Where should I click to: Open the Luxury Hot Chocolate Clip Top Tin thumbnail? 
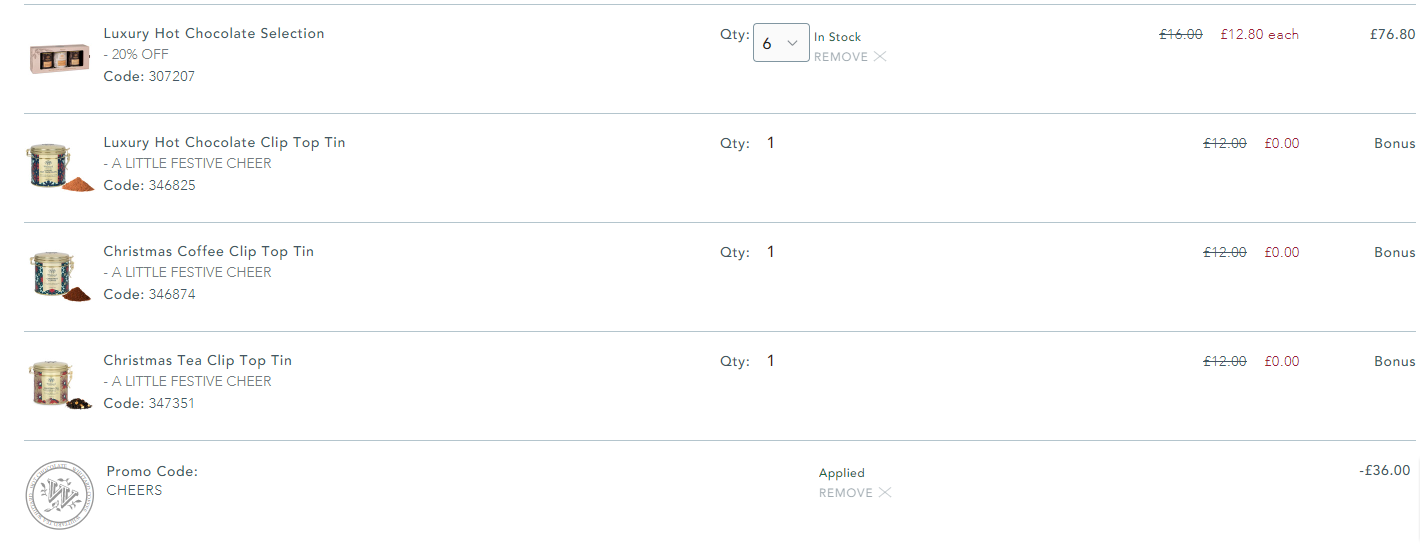point(60,166)
